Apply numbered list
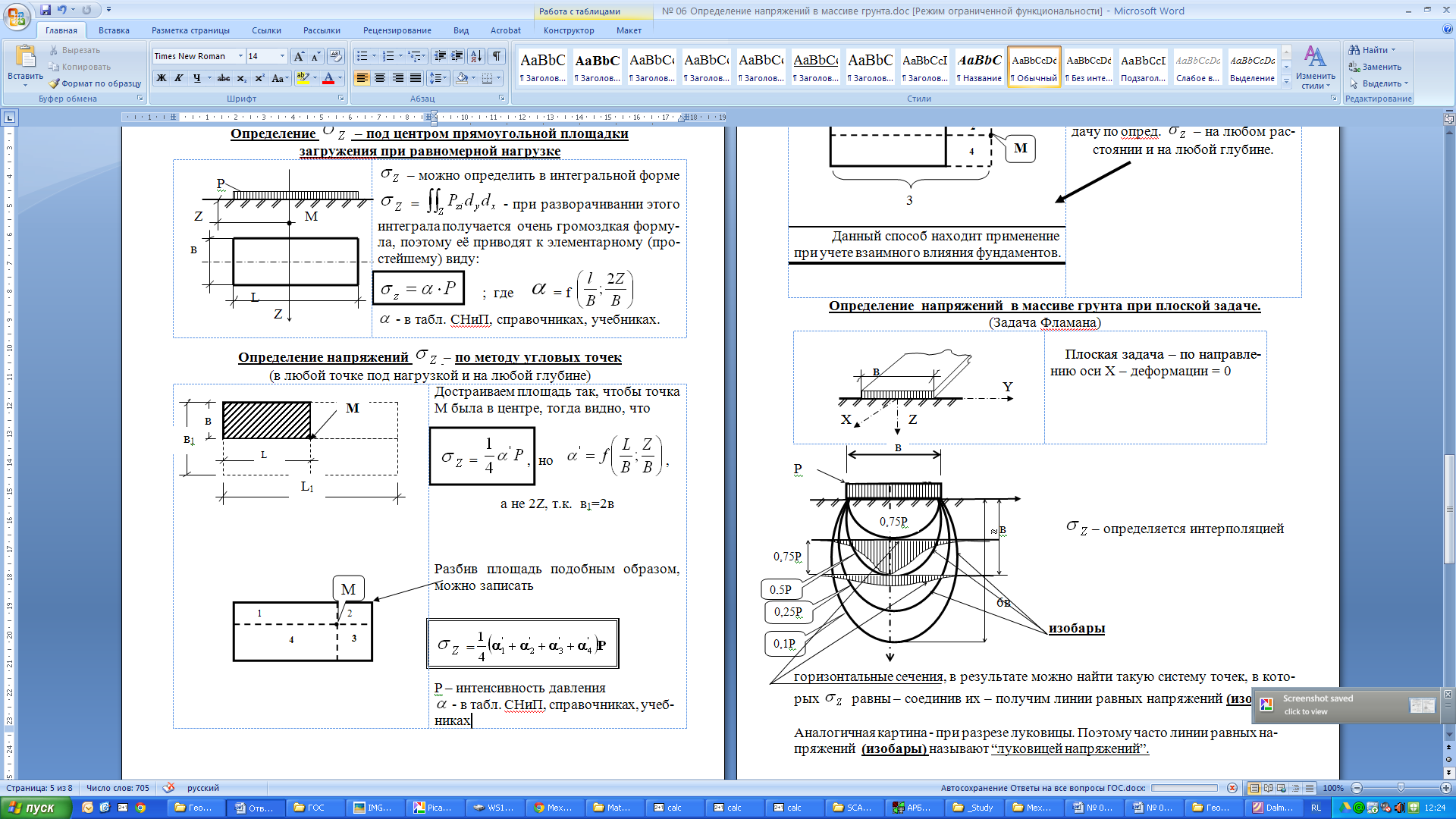This screenshot has height=819, width=1456. pyautogui.click(x=388, y=56)
